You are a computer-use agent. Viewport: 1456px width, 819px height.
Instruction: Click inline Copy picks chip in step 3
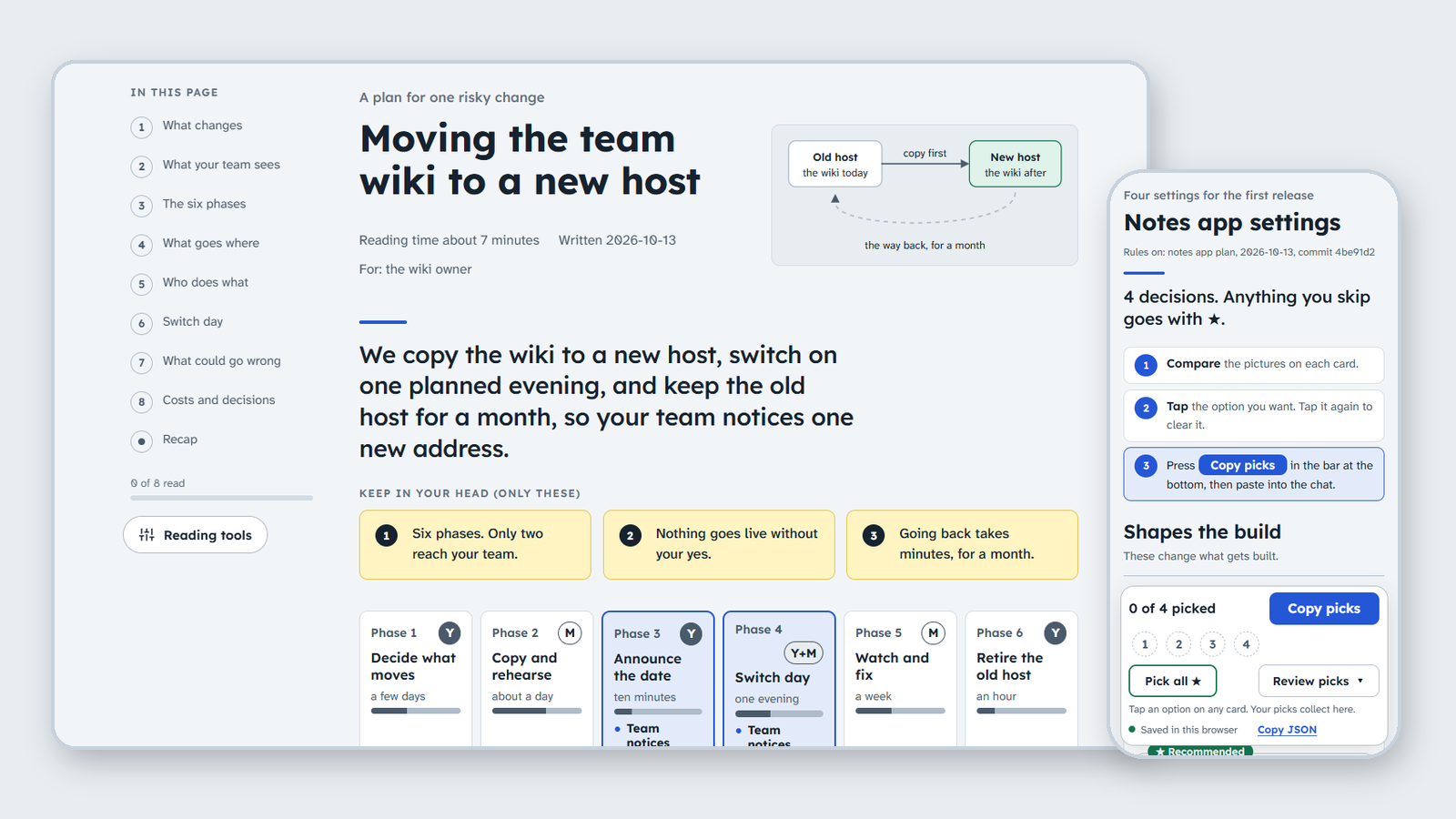point(1242,465)
